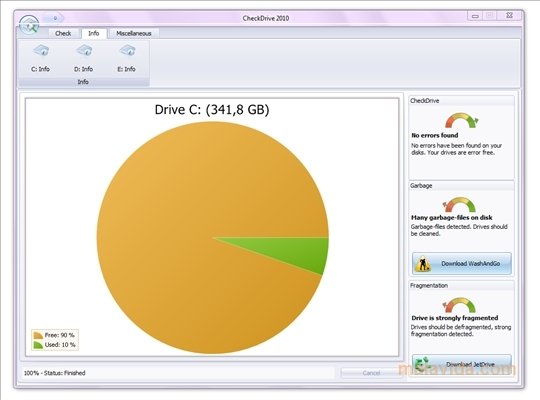Click the '100% - Status: Finished' status text

coord(54,373)
